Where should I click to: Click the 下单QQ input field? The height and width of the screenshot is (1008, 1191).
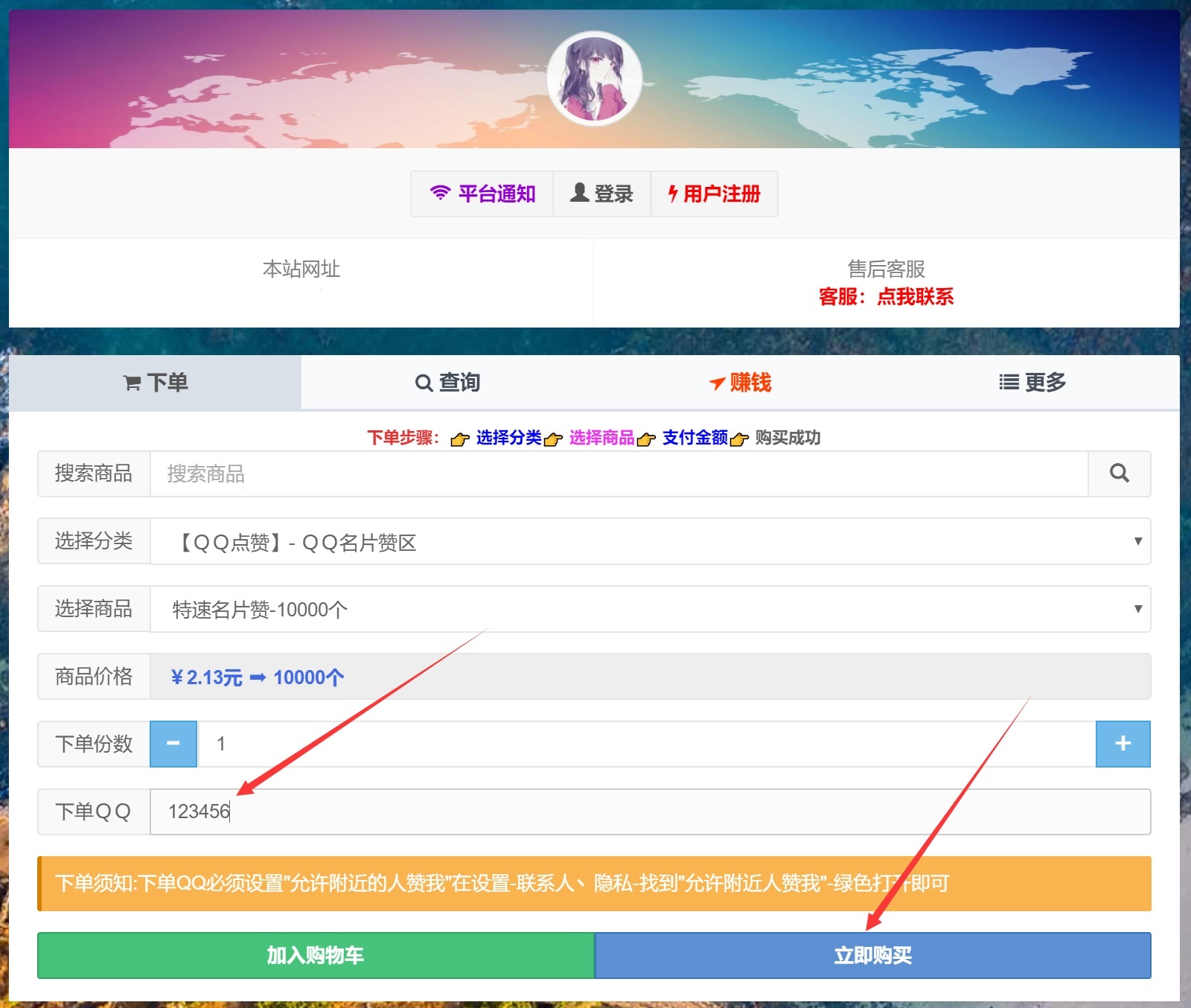point(650,811)
